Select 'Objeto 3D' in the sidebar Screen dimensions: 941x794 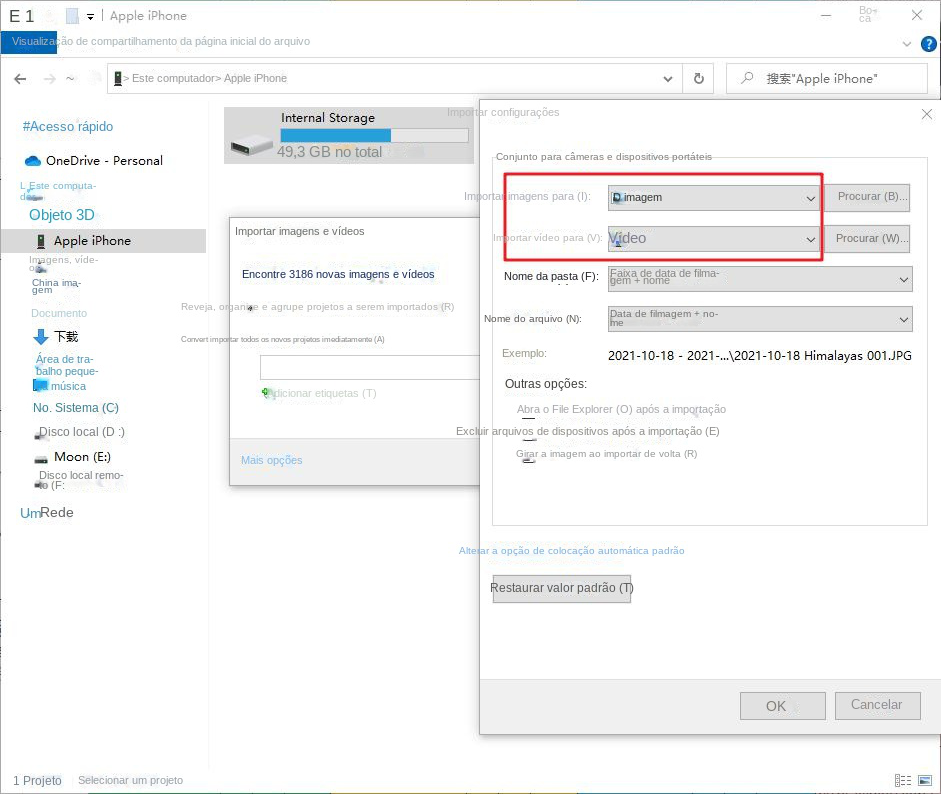[62, 215]
